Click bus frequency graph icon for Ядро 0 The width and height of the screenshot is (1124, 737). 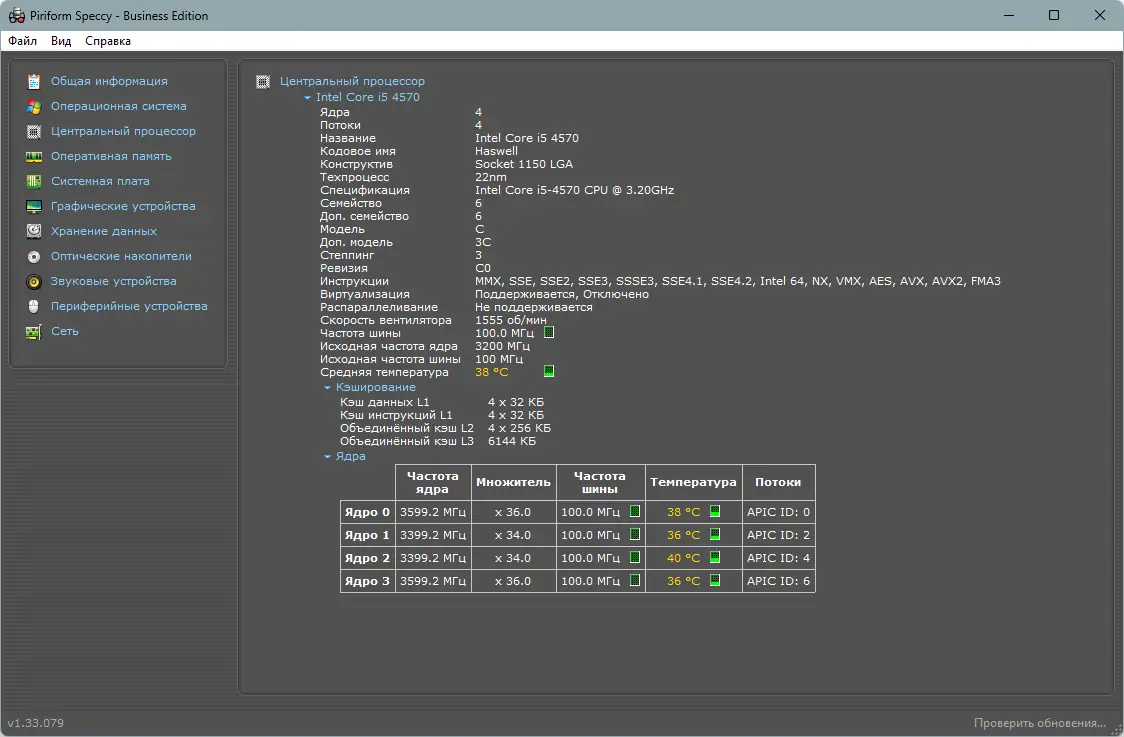[x=635, y=511]
